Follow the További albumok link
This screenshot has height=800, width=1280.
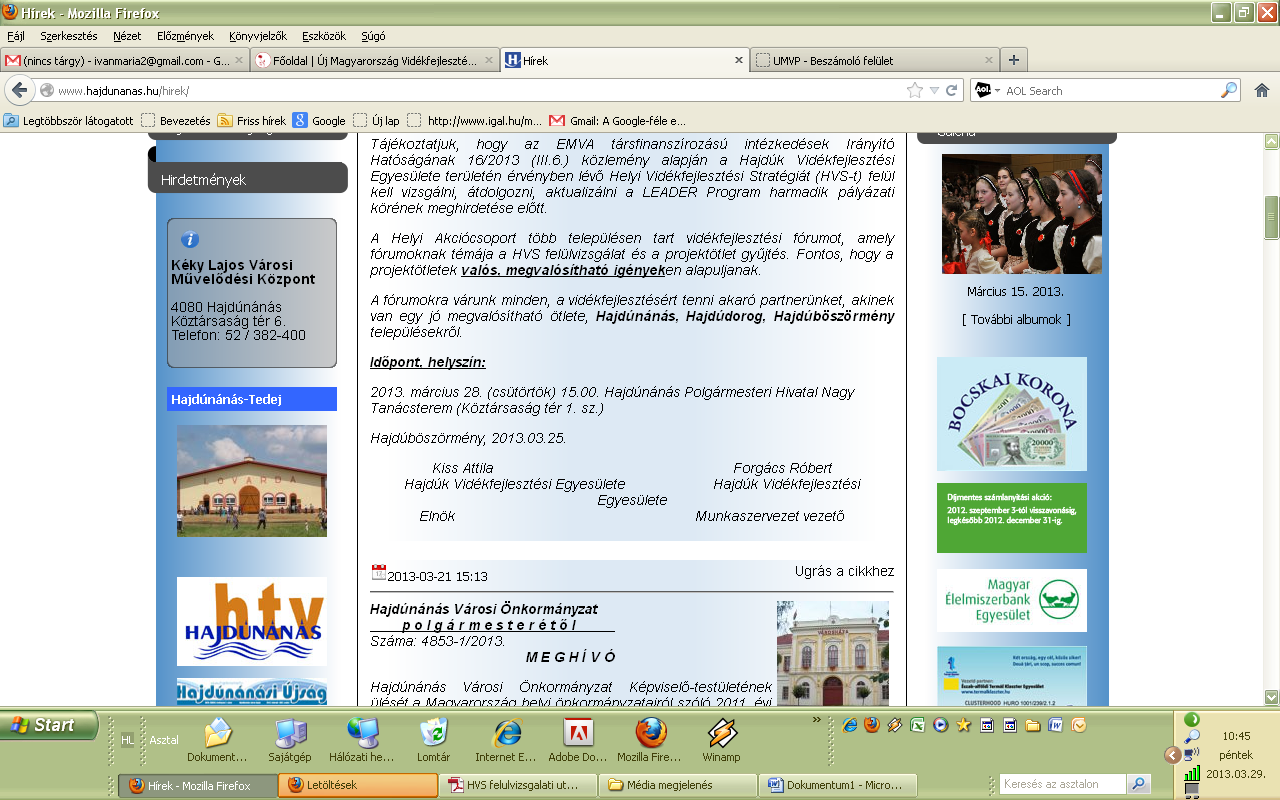click(x=1015, y=320)
